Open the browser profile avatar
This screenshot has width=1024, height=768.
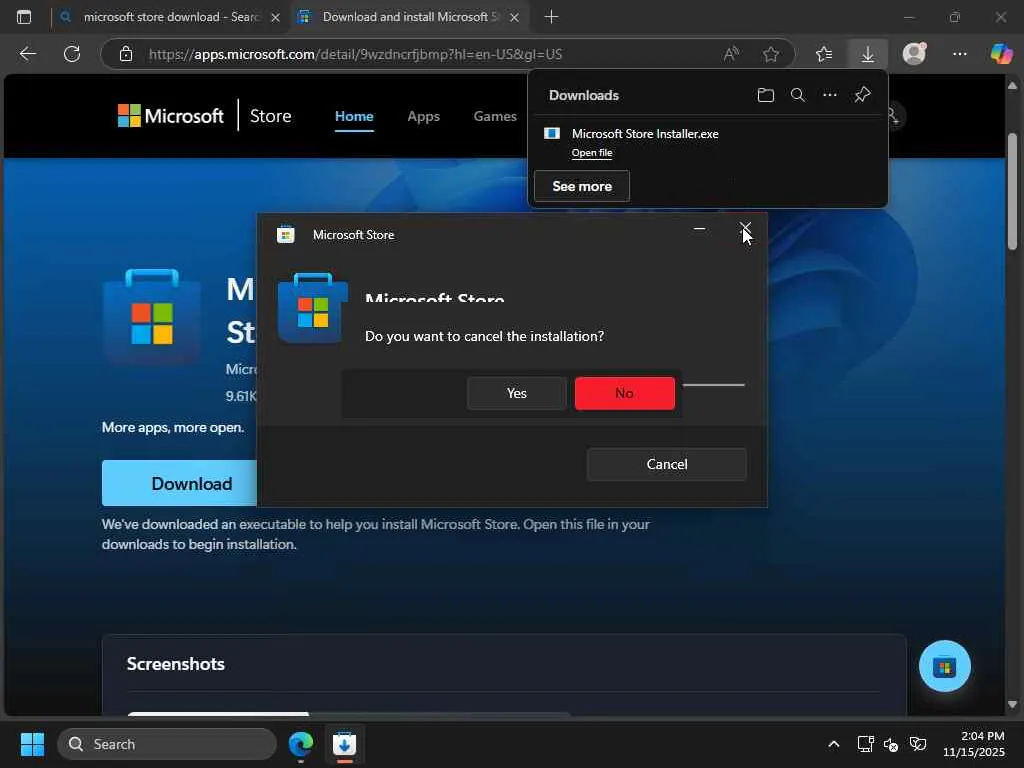pyautogui.click(x=914, y=54)
